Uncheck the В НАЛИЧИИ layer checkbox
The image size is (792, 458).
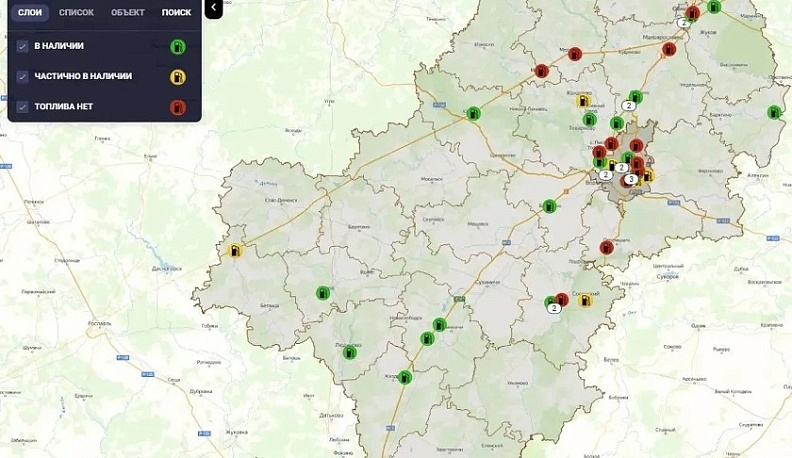click(22, 46)
